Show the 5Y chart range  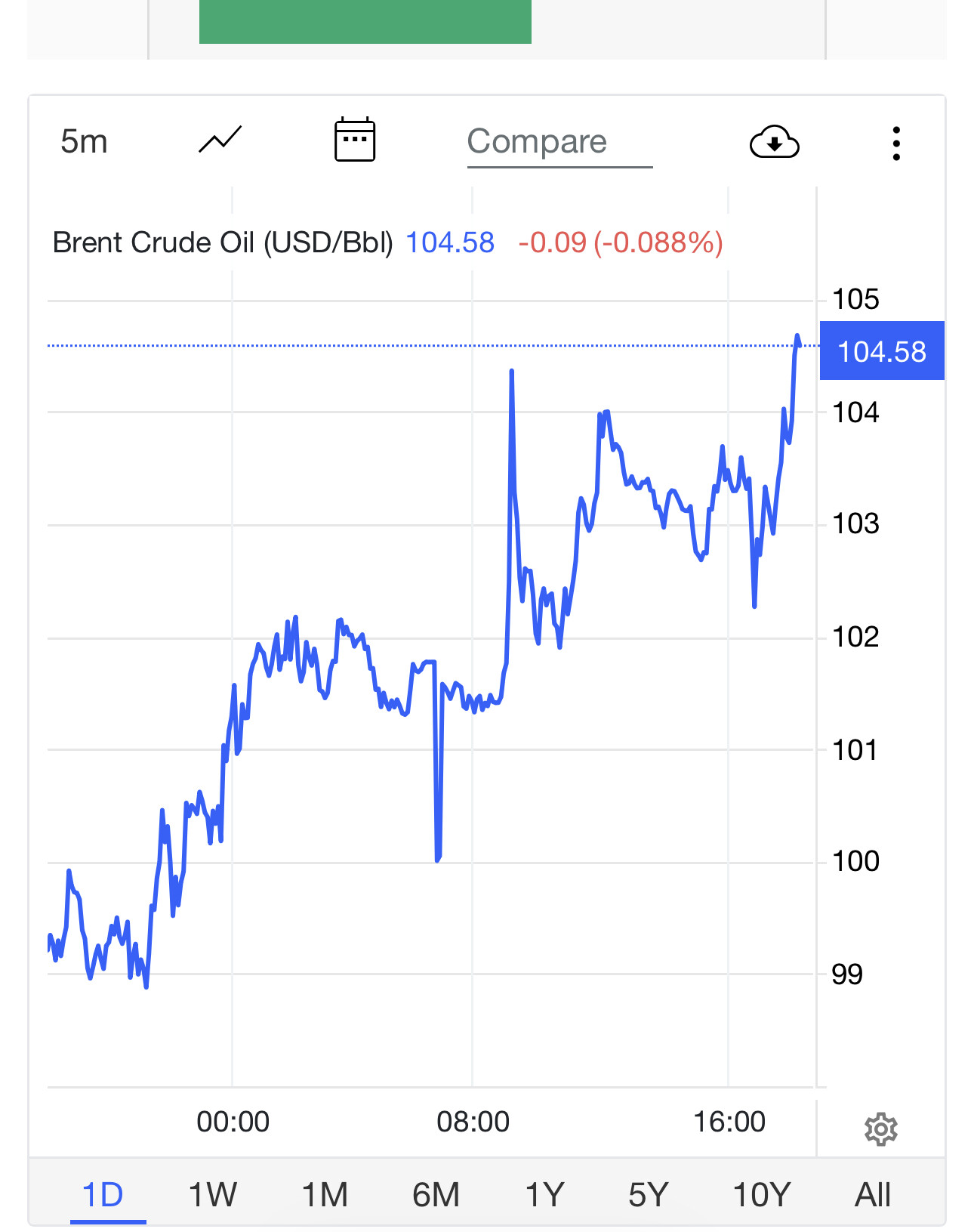coord(649,1195)
